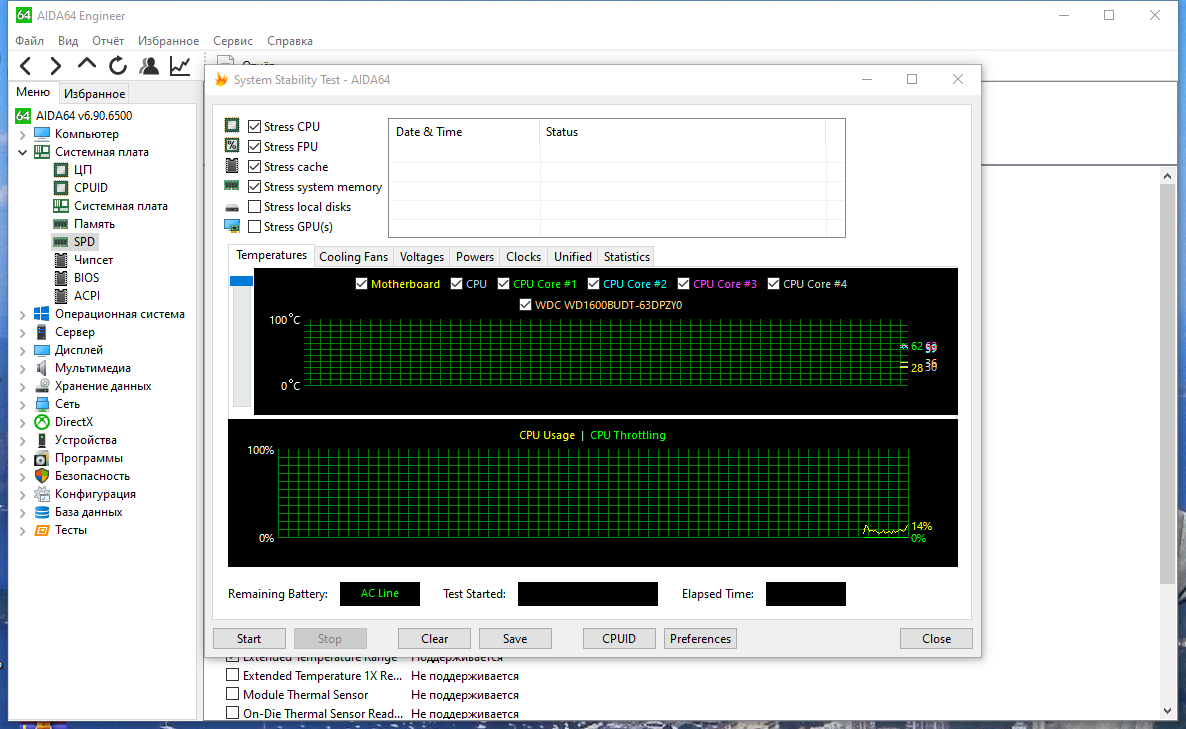Viewport: 1186px width, 729px height.
Task: Enable the Stress GPU(s) checkbox
Action: pos(255,227)
